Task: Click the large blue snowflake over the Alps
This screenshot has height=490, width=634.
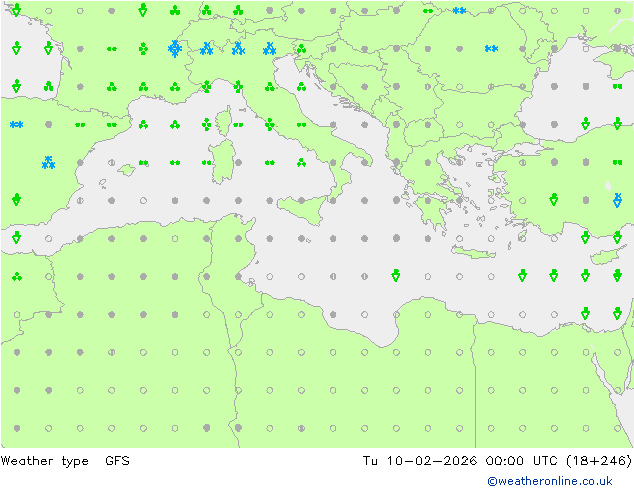Action: (175, 49)
